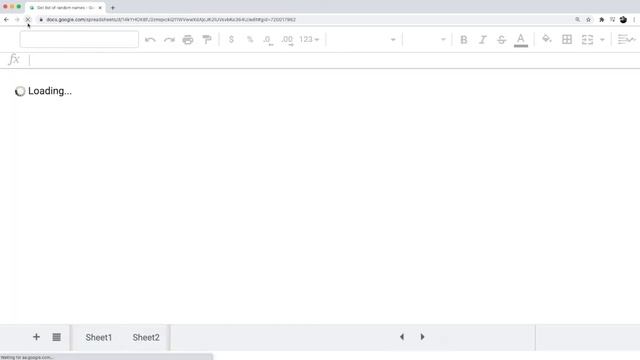Click the Print icon
The width and height of the screenshot is (640, 360).
(188, 40)
